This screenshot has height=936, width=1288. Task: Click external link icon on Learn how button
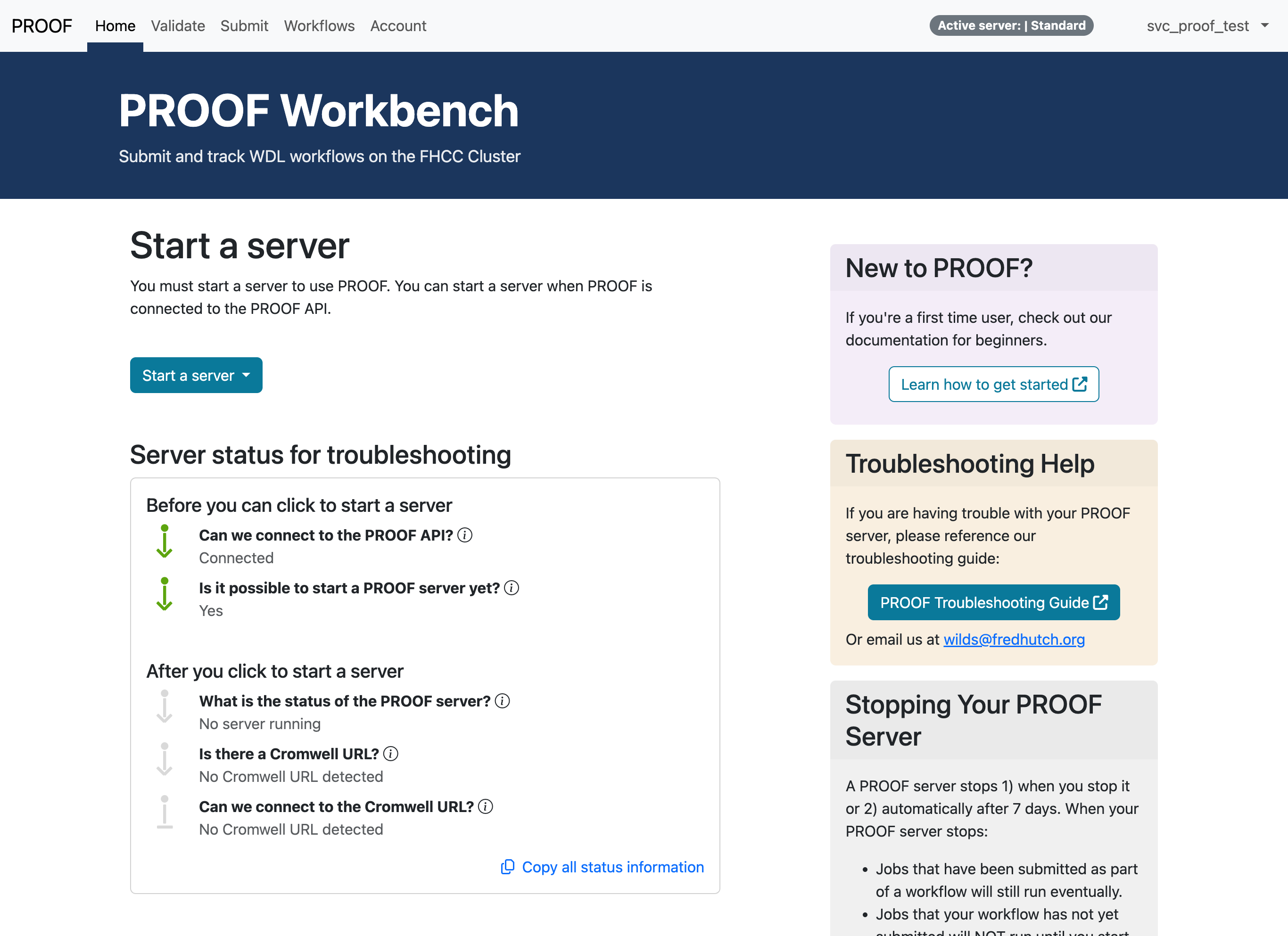[x=1080, y=384]
